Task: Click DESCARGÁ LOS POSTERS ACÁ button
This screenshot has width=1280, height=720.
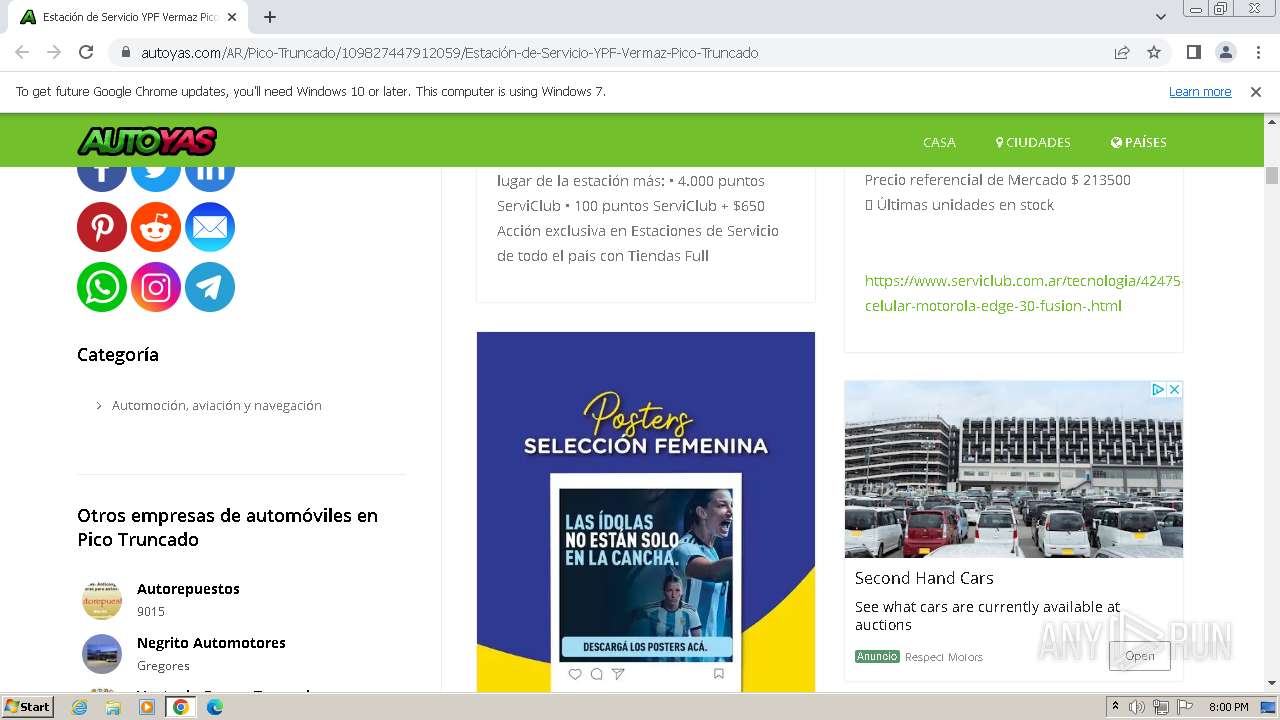Action: tap(645, 647)
